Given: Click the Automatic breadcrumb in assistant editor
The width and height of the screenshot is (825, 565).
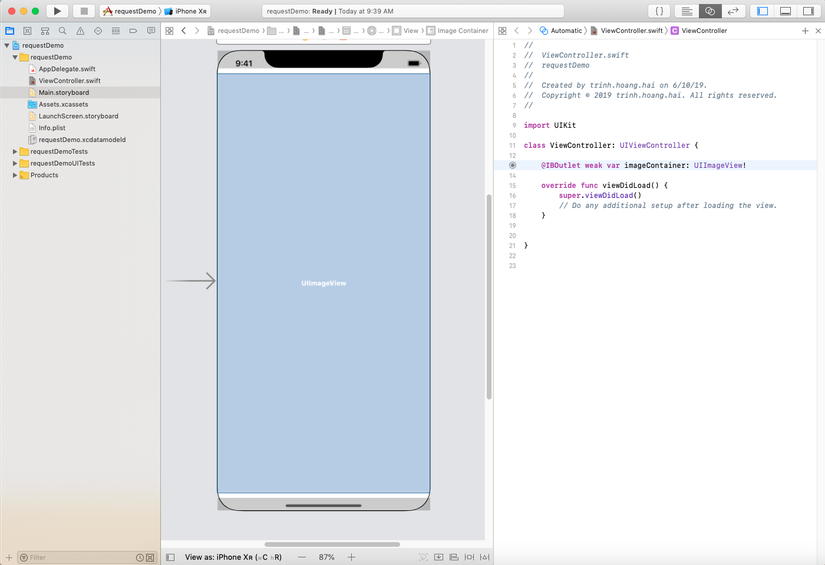Looking at the screenshot, I should coord(565,31).
